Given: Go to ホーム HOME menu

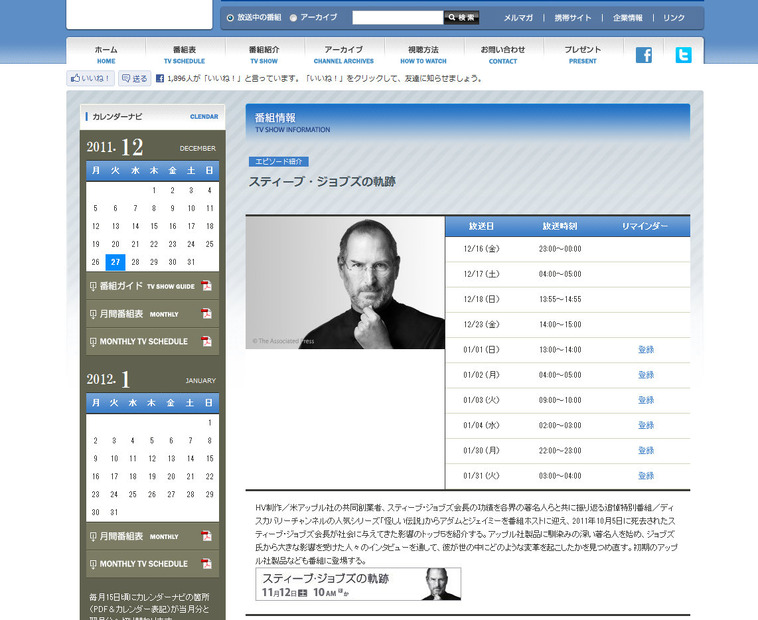Looking at the screenshot, I should (106, 55).
